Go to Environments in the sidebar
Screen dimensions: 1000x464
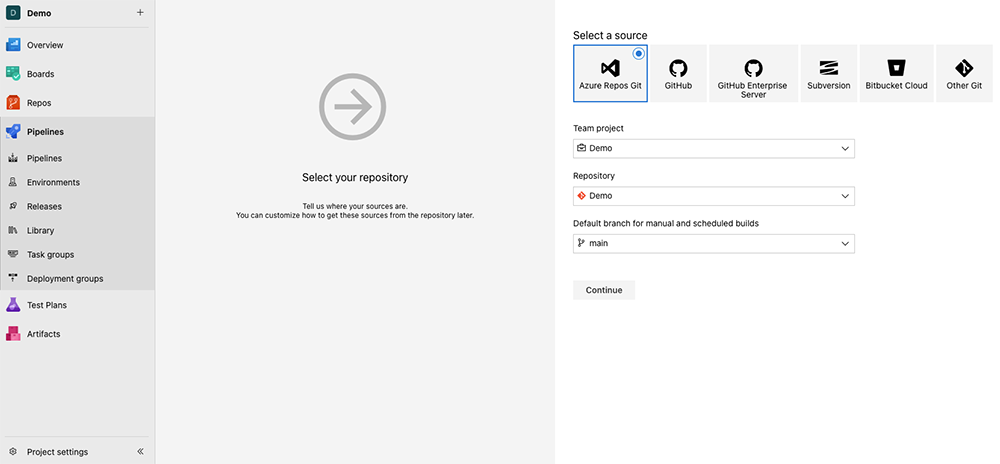pos(53,182)
